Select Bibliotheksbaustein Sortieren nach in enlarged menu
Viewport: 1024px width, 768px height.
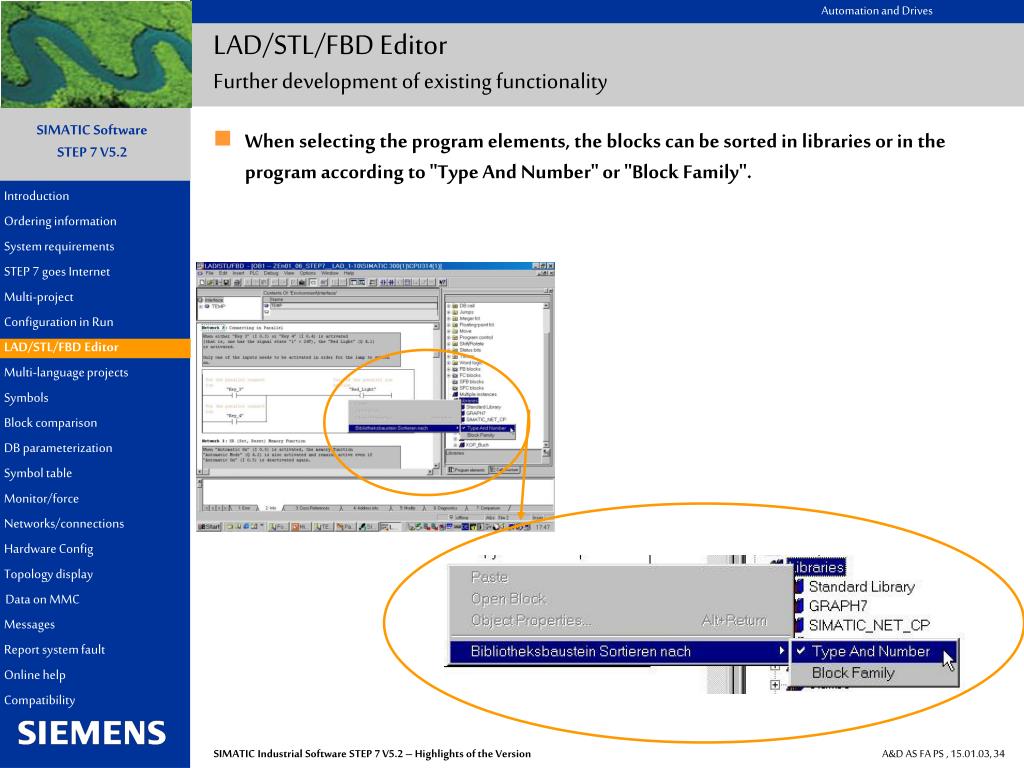[618, 651]
